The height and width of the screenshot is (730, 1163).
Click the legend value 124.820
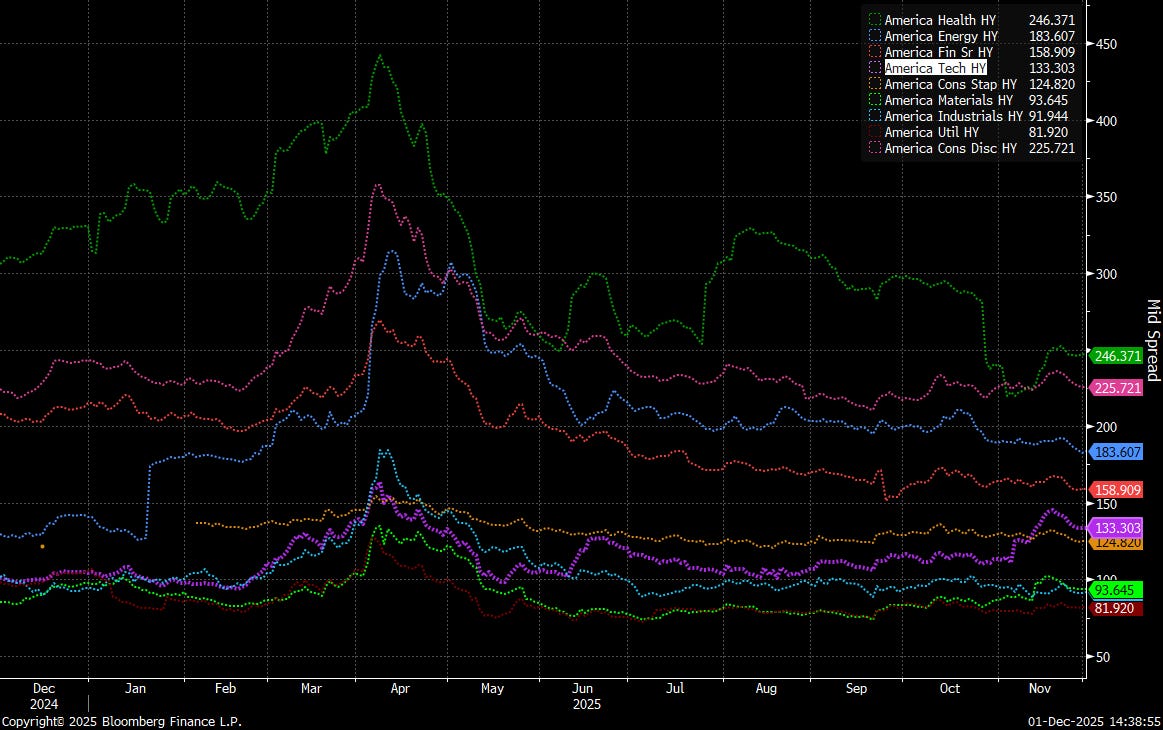pos(1051,84)
